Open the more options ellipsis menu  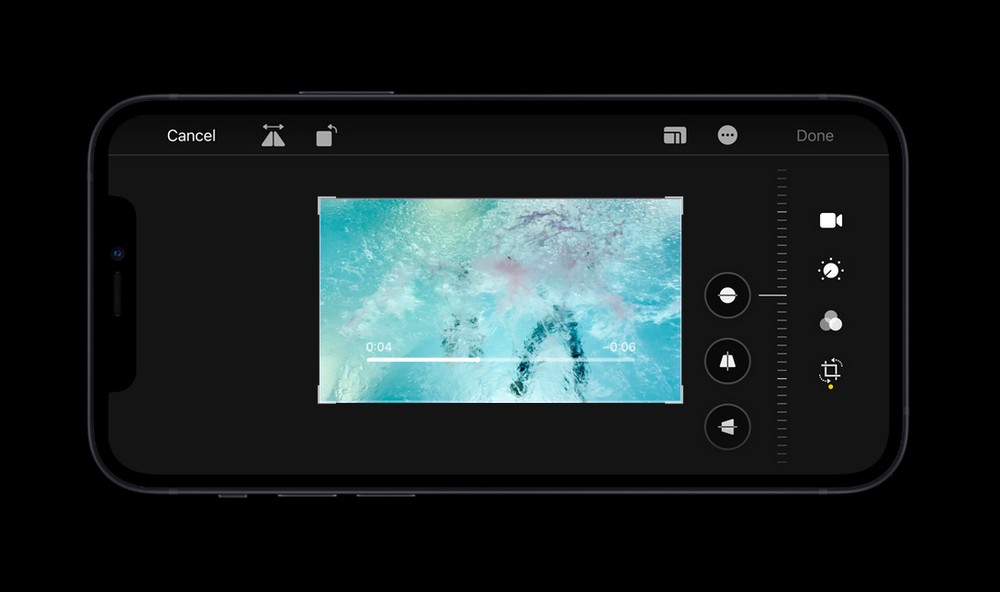[x=728, y=136]
